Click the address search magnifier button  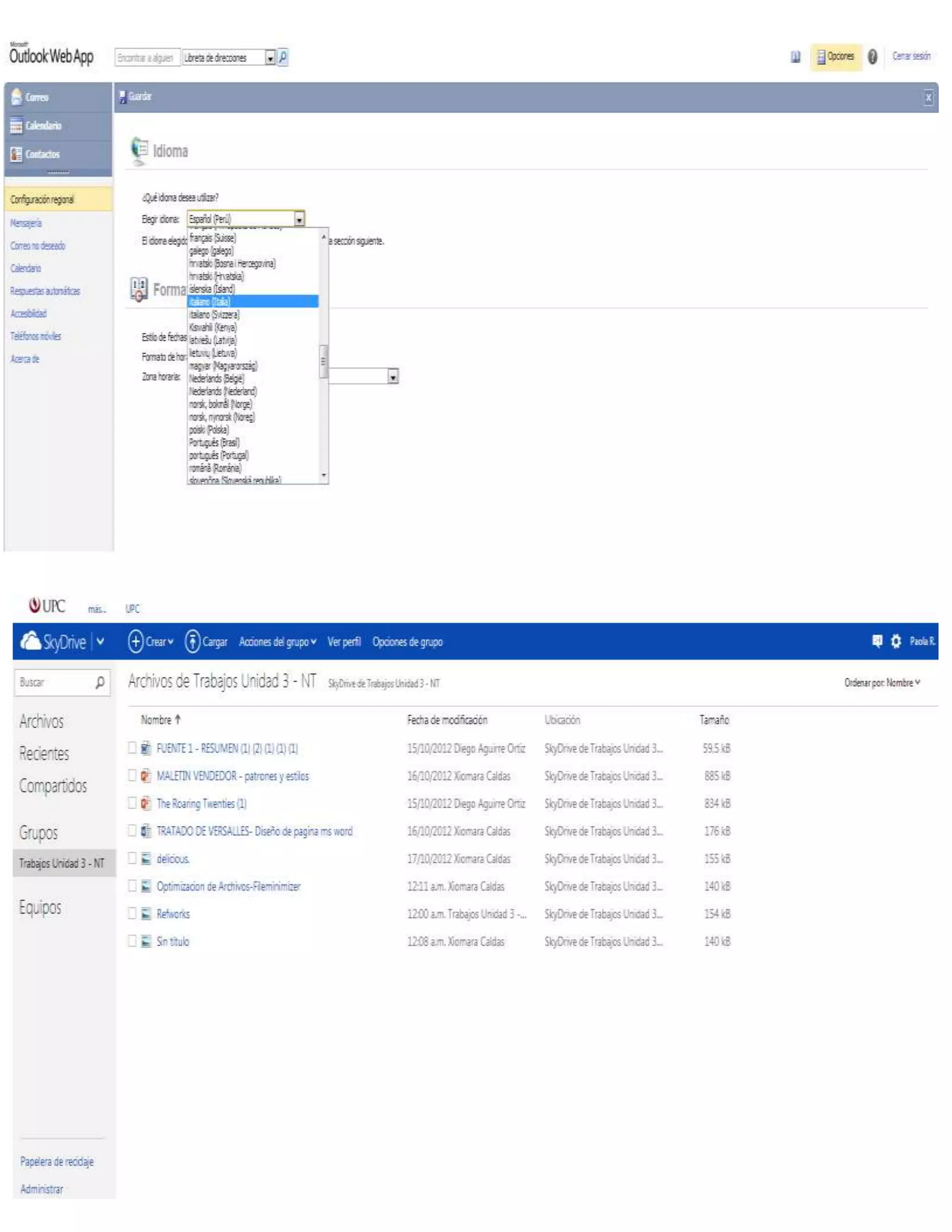point(283,57)
